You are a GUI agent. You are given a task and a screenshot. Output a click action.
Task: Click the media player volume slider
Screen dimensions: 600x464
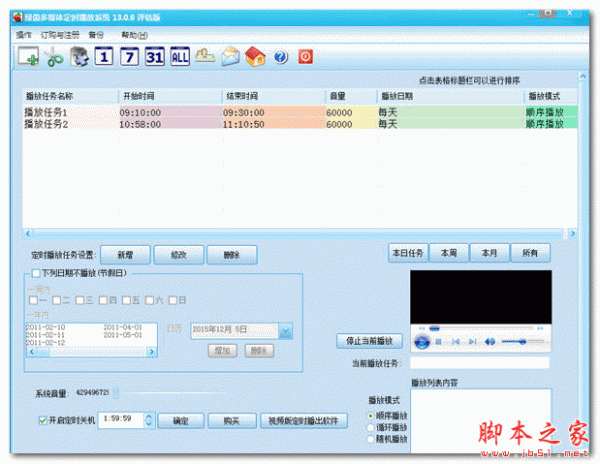coord(522,341)
